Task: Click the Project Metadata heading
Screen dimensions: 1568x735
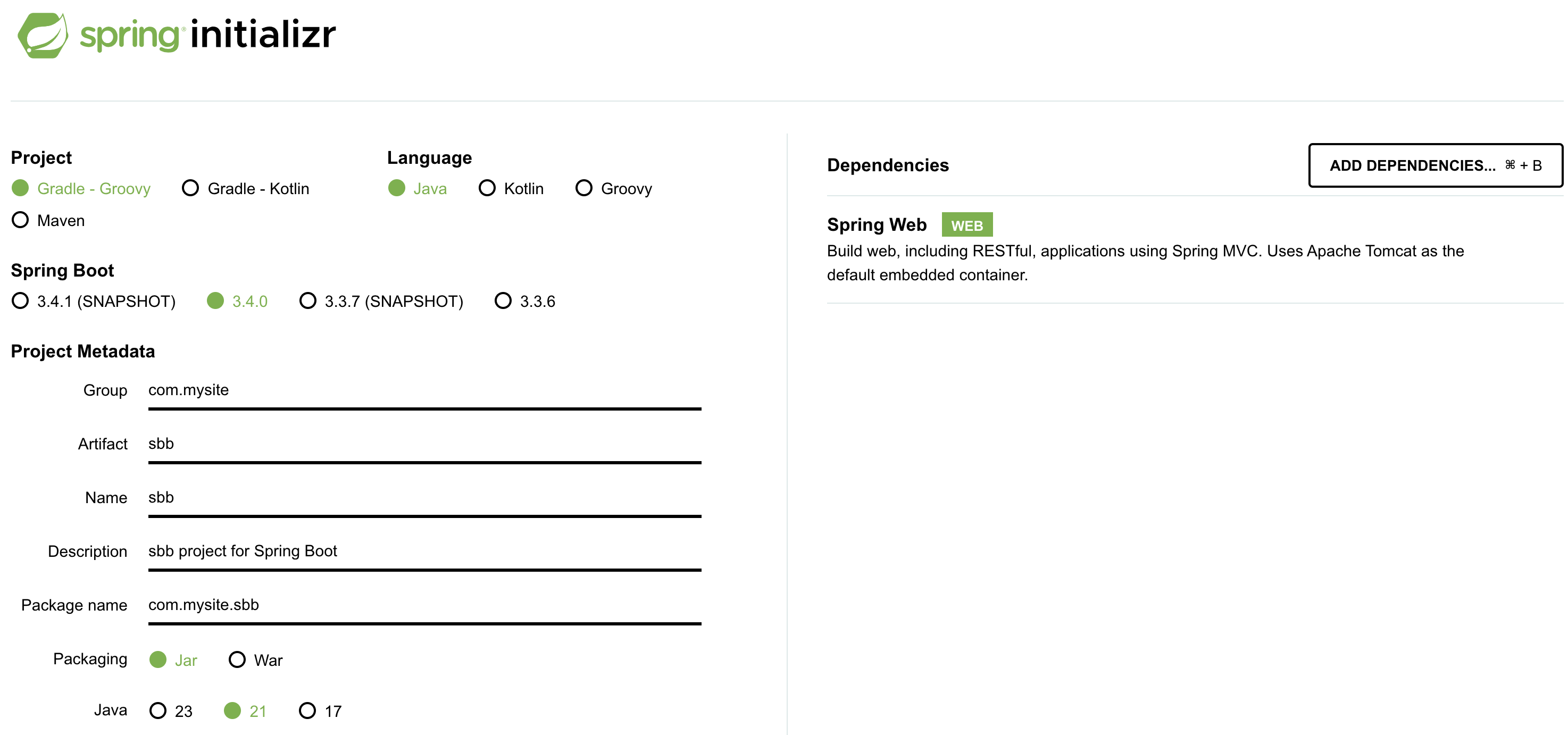Action: (83, 352)
